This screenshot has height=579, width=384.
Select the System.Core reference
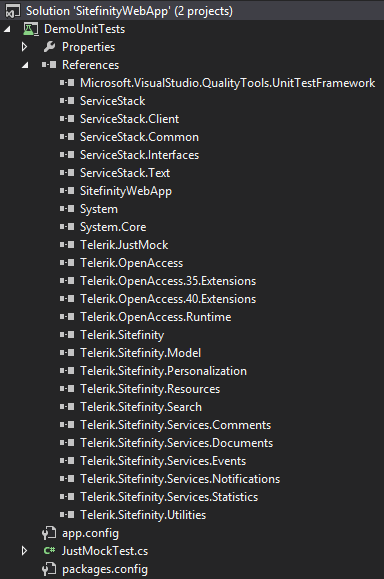pos(113,227)
